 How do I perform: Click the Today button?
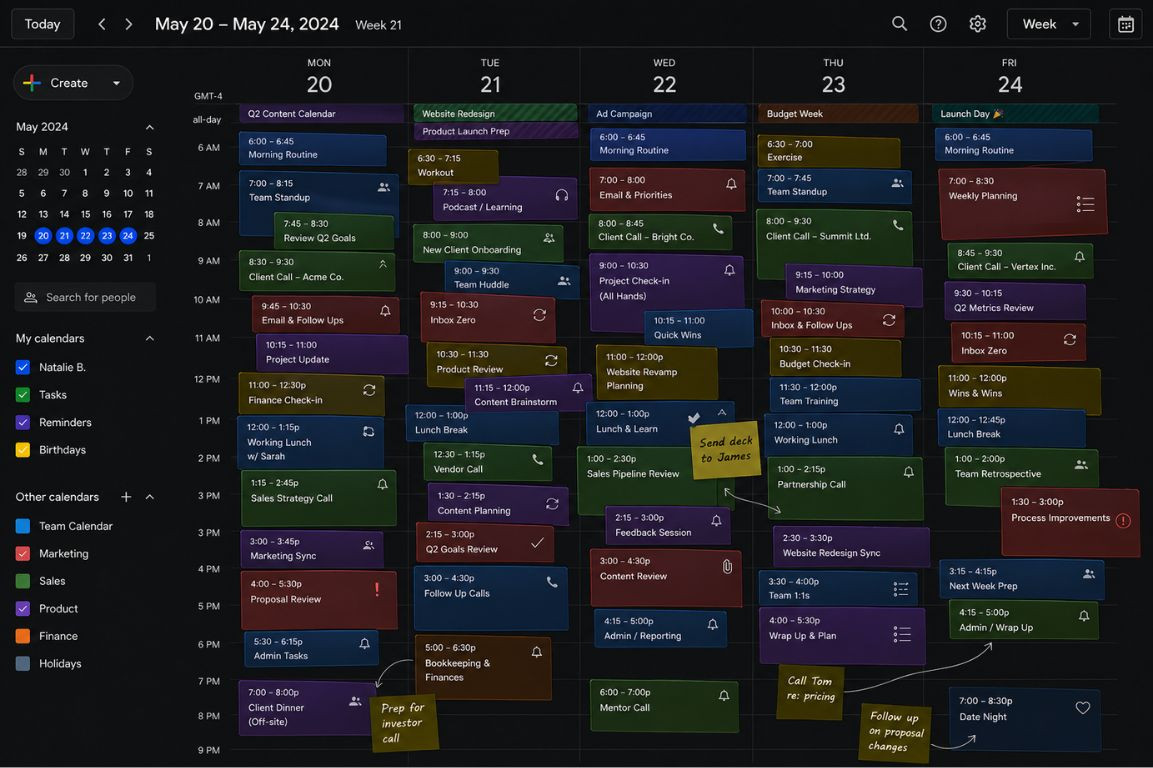pos(42,24)
